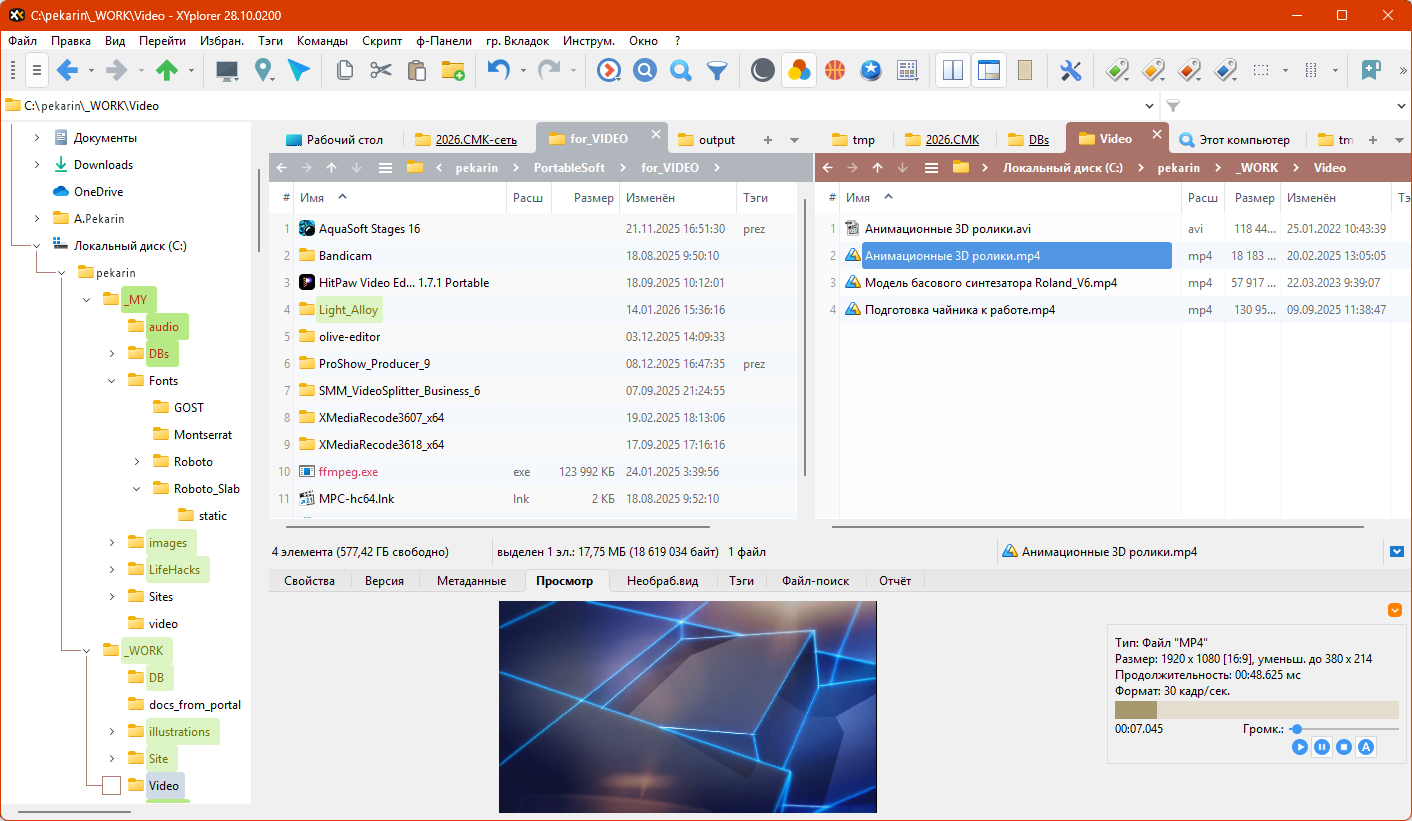The image size is (1412, 821).
Task: Open the address bar dropdown arrow
Action: (x=1149, y=106)
